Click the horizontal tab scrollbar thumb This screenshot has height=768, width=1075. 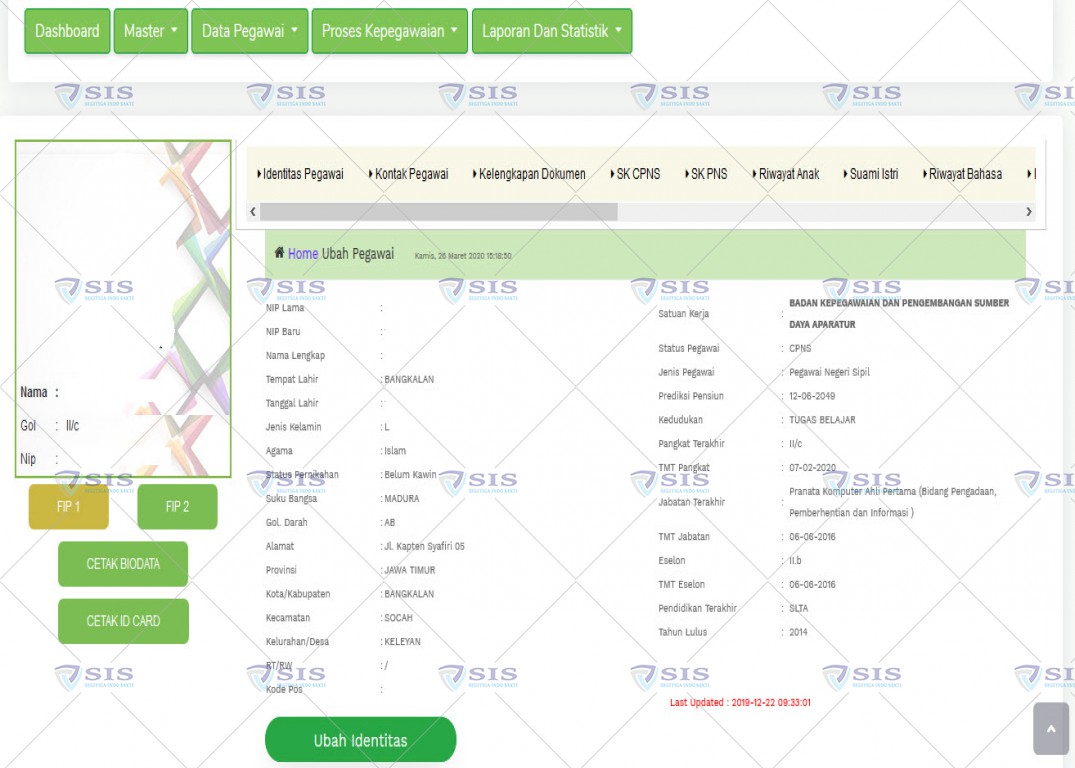point(439,212)
